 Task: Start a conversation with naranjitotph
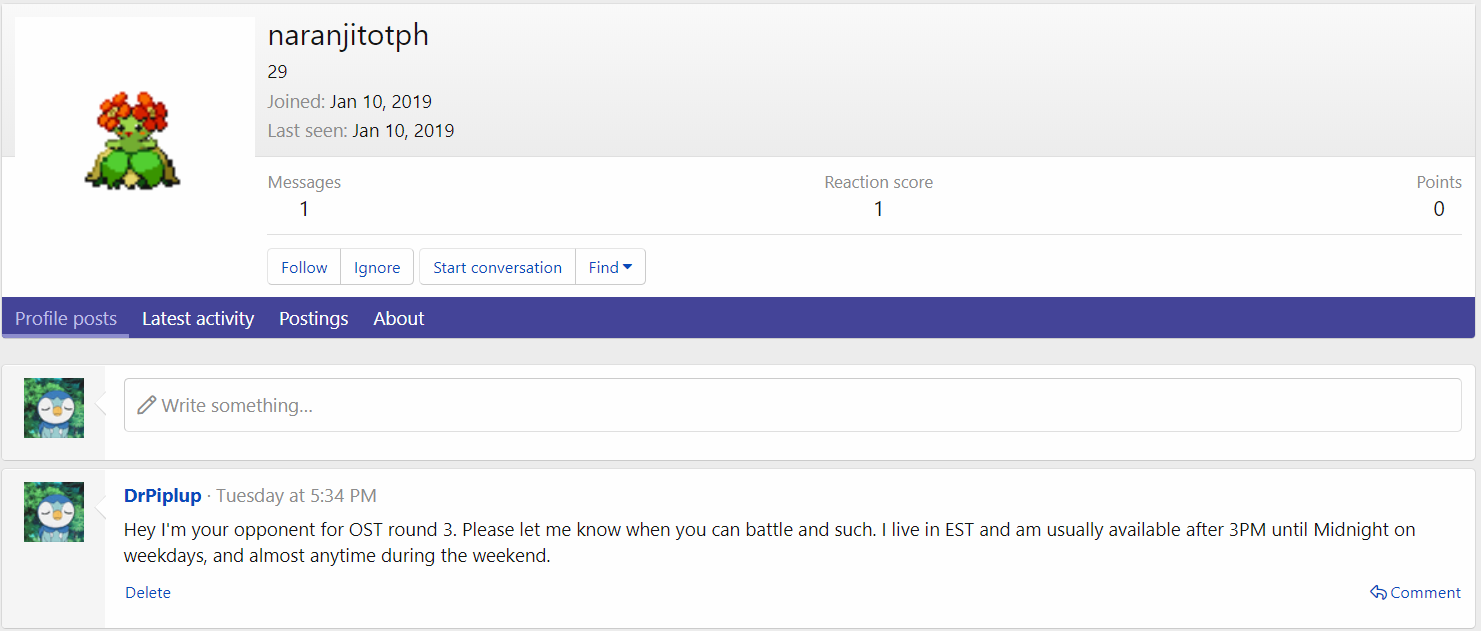[x=497, y=267]
